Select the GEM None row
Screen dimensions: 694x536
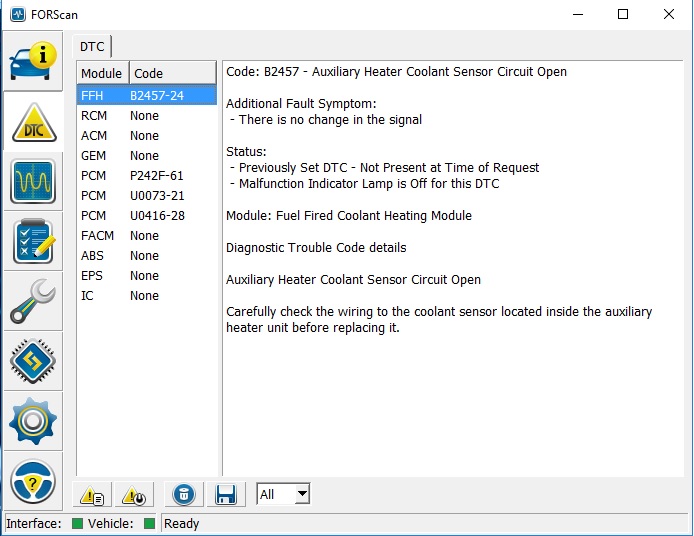(147, 156)
